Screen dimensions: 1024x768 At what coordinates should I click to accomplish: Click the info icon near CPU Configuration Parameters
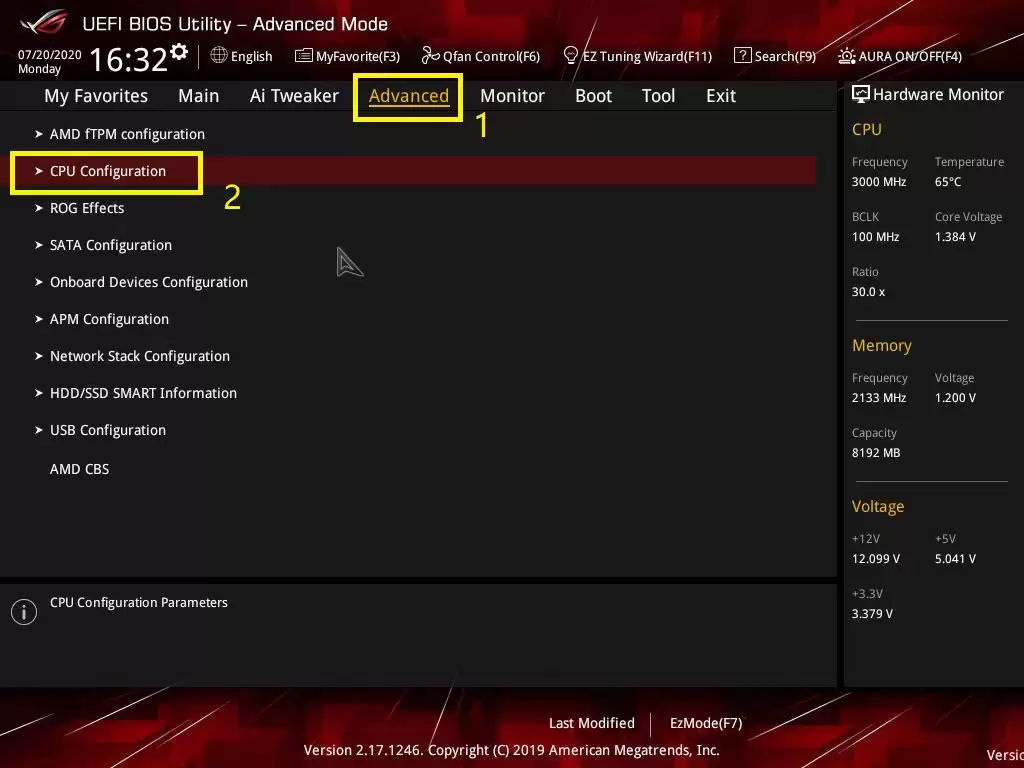[24, 611]
